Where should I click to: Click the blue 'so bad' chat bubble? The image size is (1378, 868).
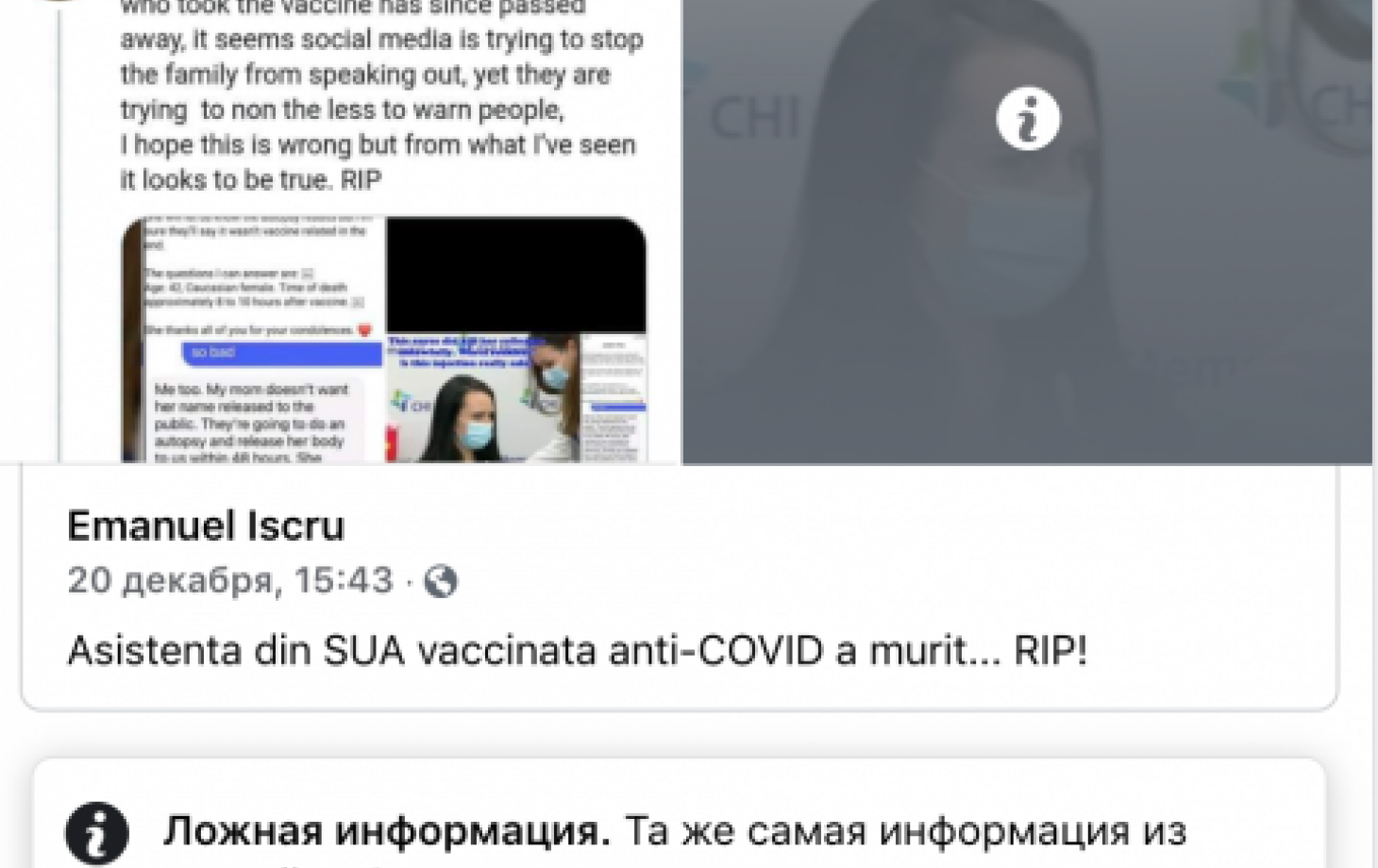(281, 353)
